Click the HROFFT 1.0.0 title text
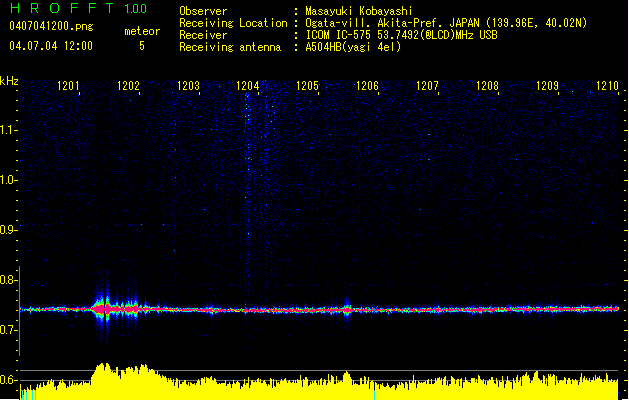 point(78,8)
